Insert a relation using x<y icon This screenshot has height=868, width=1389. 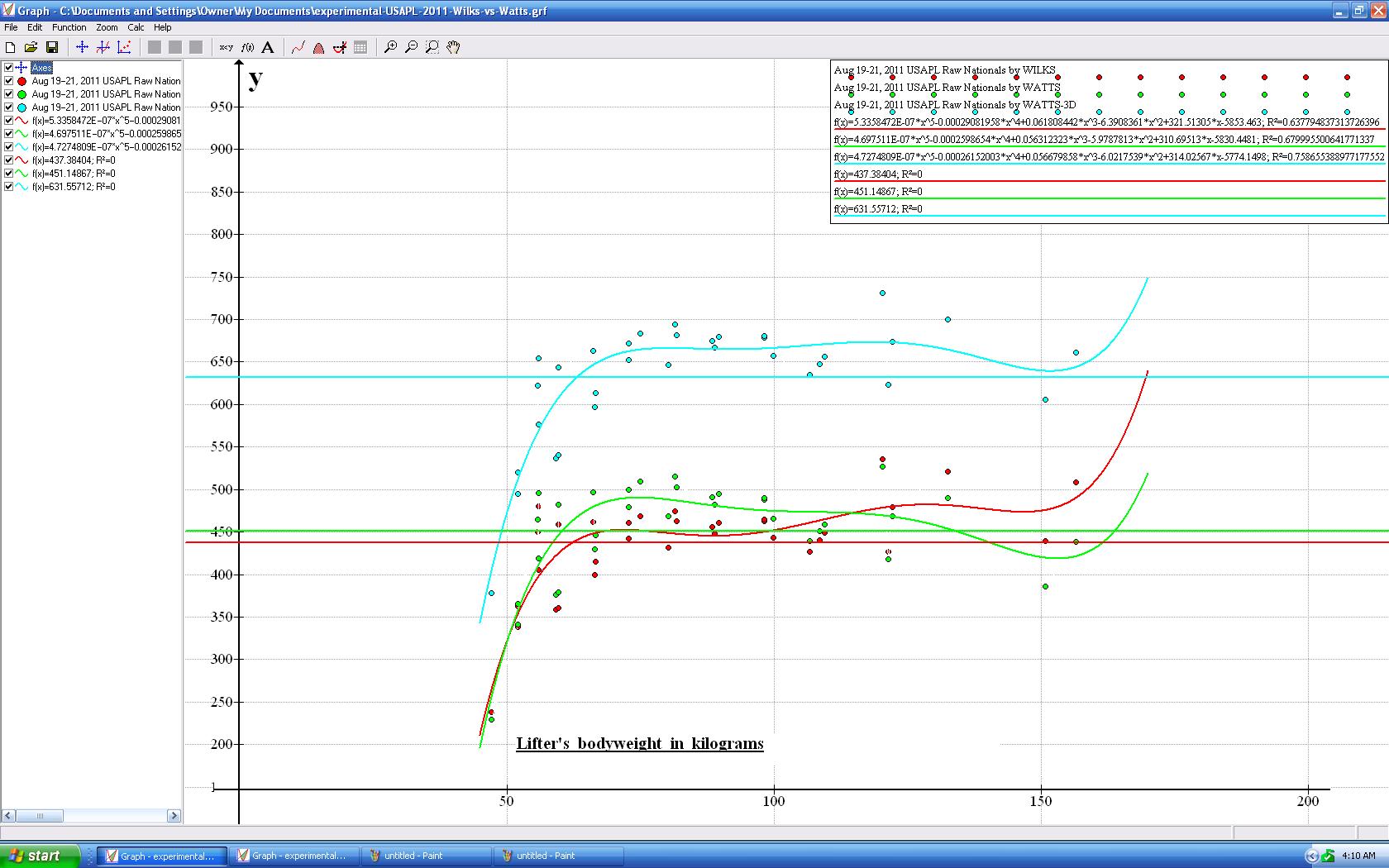pyautogui.click(x=226, y=47)
